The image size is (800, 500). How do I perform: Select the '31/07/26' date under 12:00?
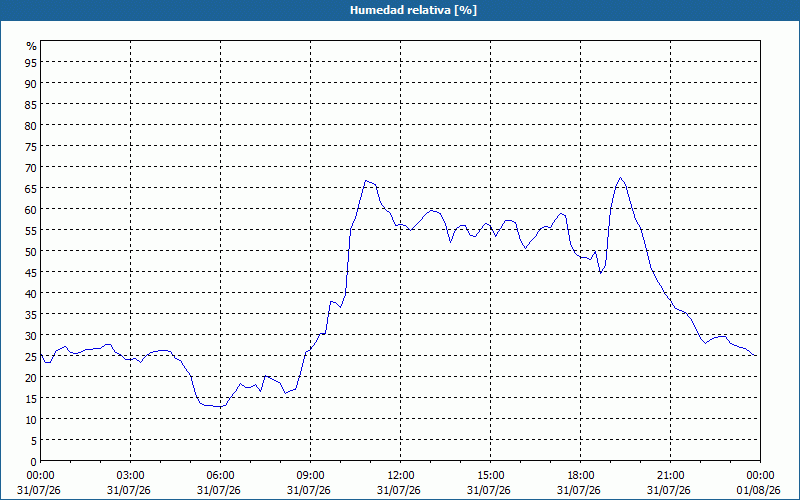(399, 490)
